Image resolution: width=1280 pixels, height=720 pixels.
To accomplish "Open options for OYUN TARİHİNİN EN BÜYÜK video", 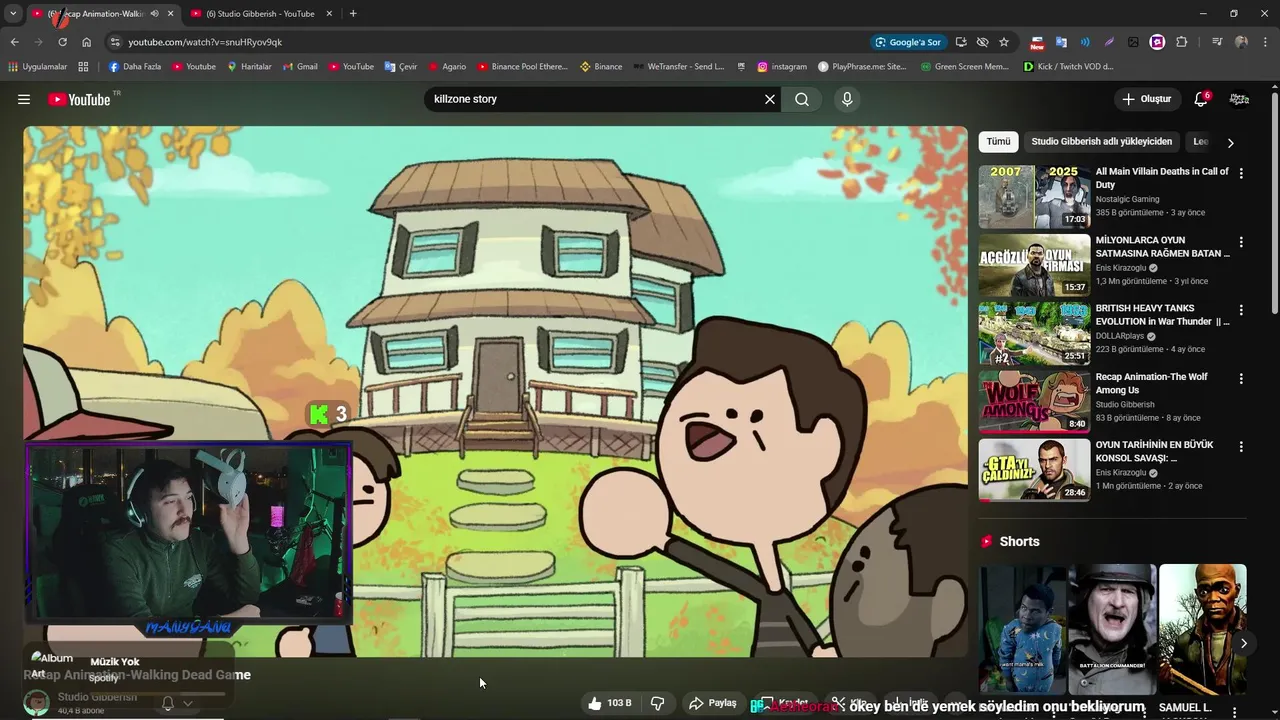I will pos(1241,447).
